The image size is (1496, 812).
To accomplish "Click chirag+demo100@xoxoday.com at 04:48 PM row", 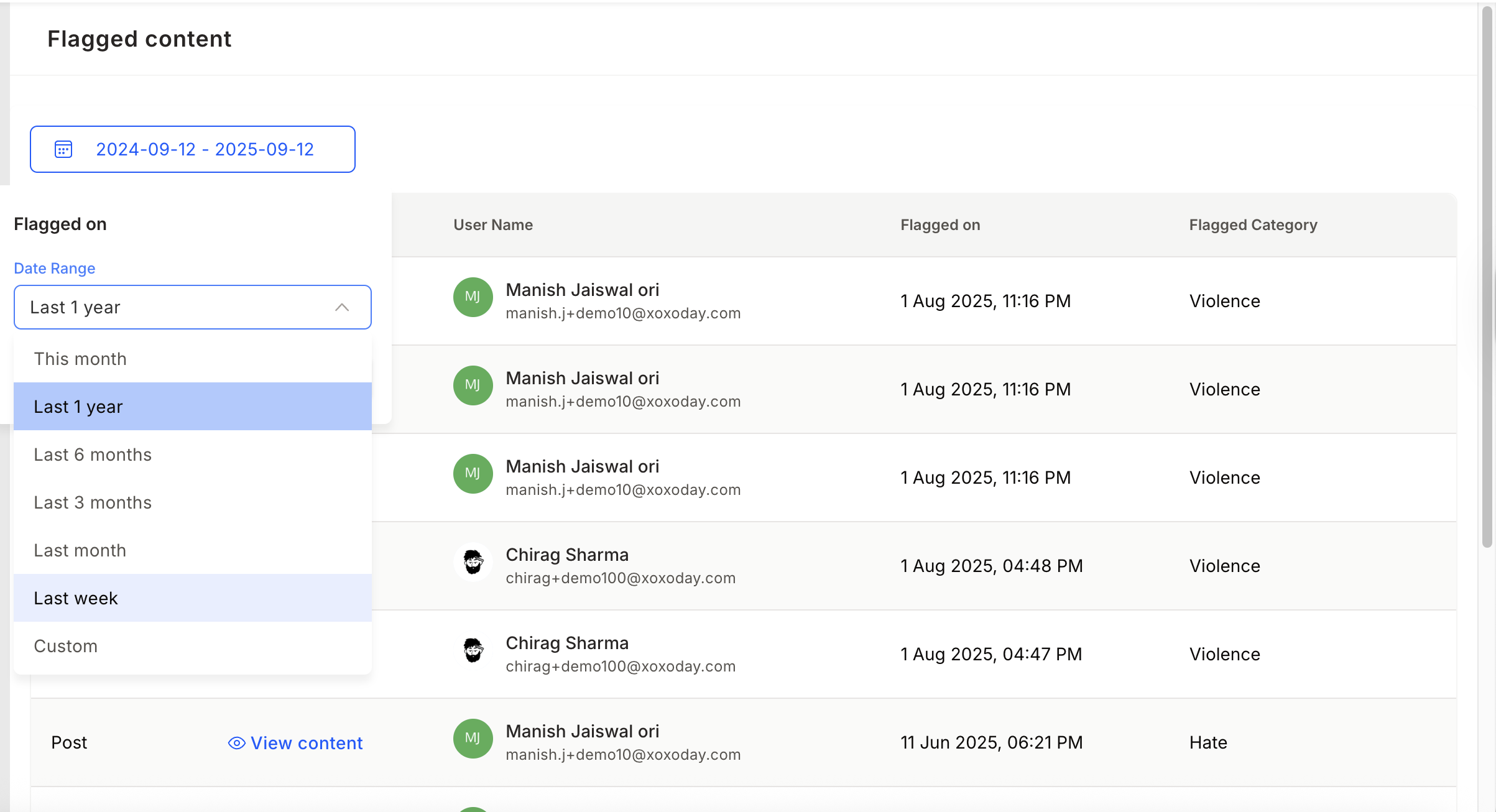I will [621, 578].
